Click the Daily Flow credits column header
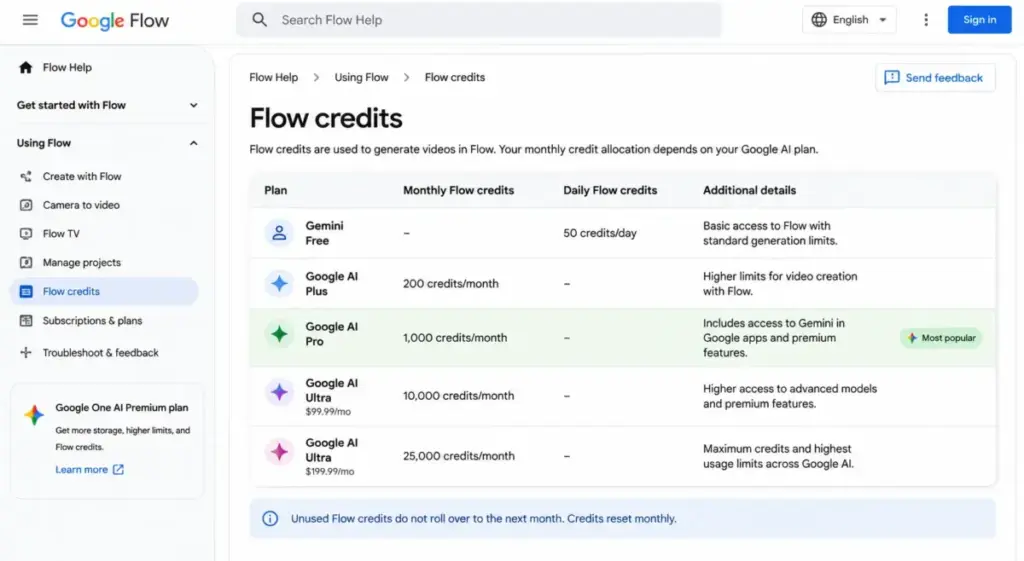Viewport: 1024px width, 561px height. 610,191
